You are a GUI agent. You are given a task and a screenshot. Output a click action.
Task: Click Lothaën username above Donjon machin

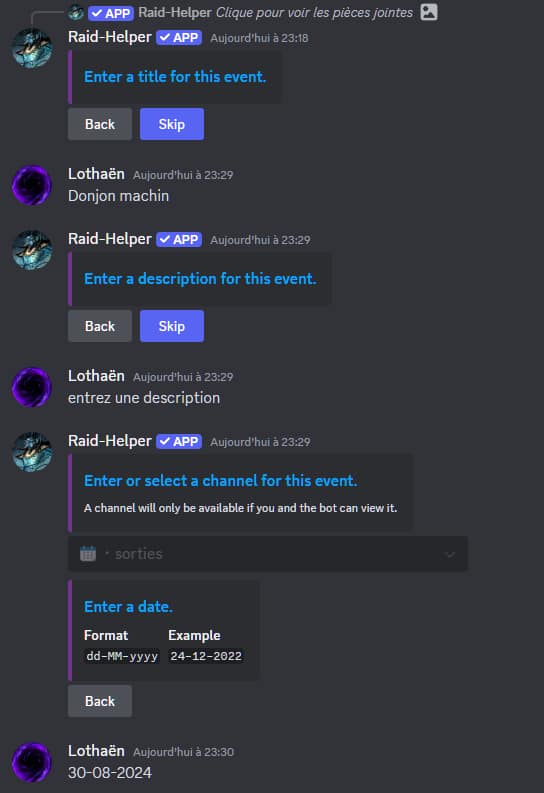96,174
